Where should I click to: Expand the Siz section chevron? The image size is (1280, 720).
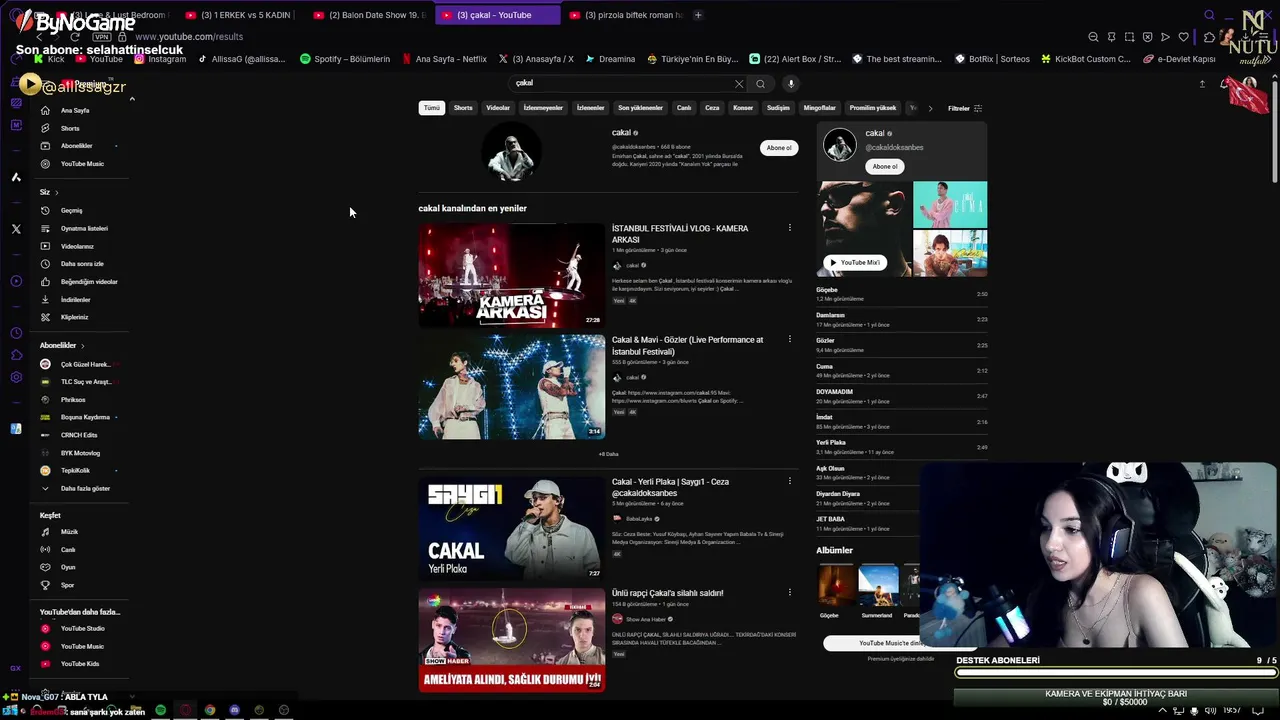(x=56, y=192)
